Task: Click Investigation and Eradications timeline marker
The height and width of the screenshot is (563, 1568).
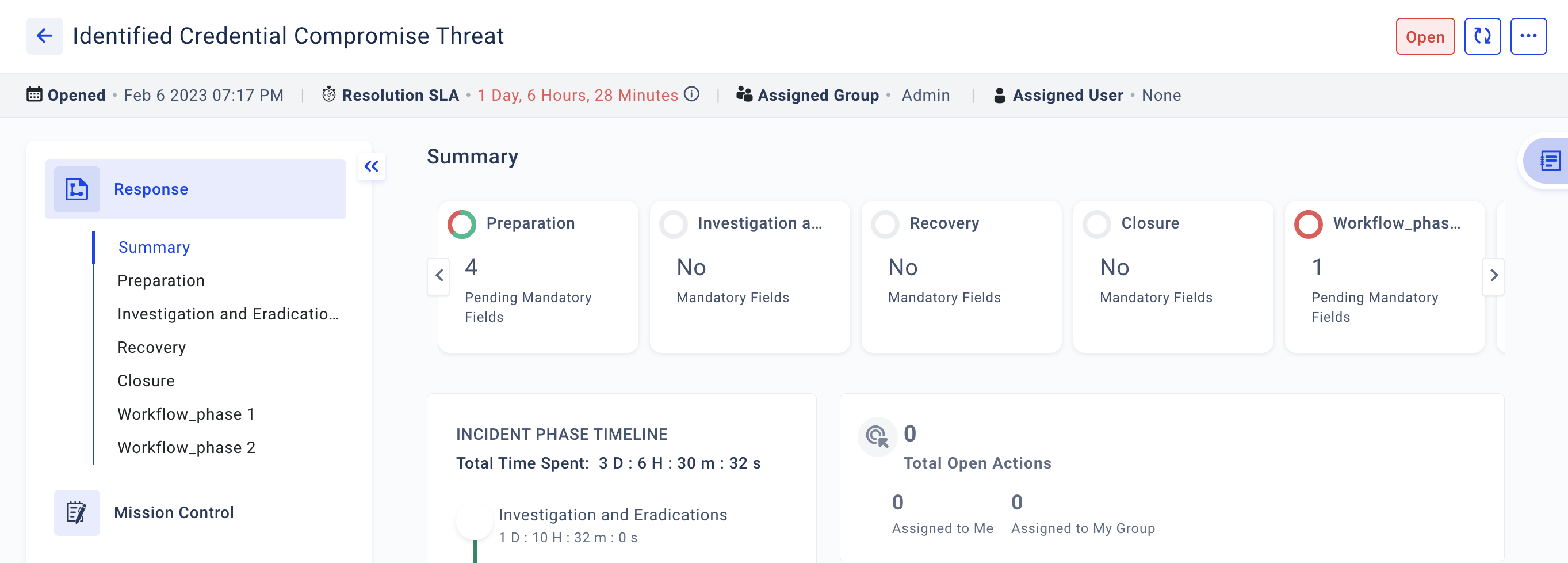Action: click(x=474, y=522)
